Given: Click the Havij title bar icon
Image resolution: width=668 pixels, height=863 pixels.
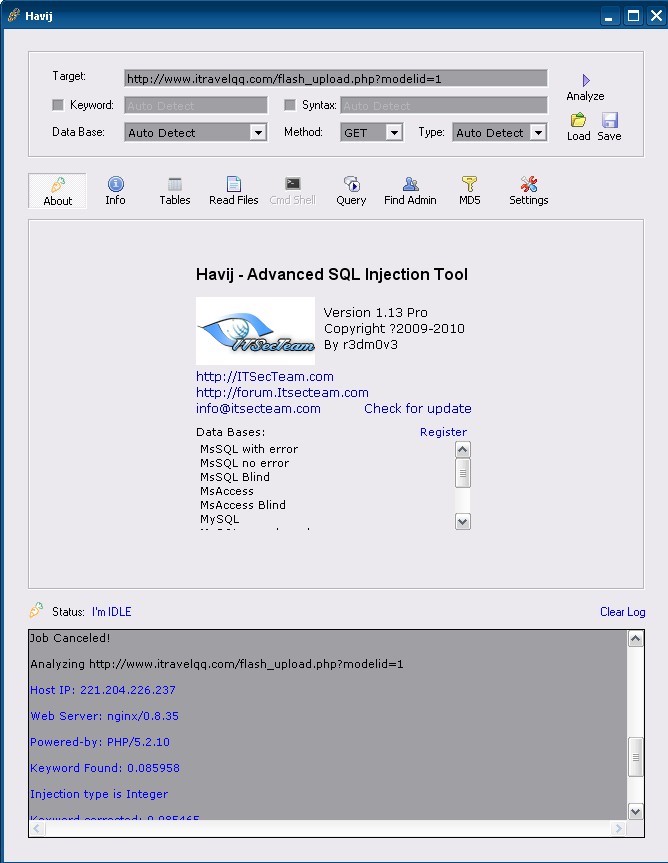Looking at the screenshot, I should (14, 15).
